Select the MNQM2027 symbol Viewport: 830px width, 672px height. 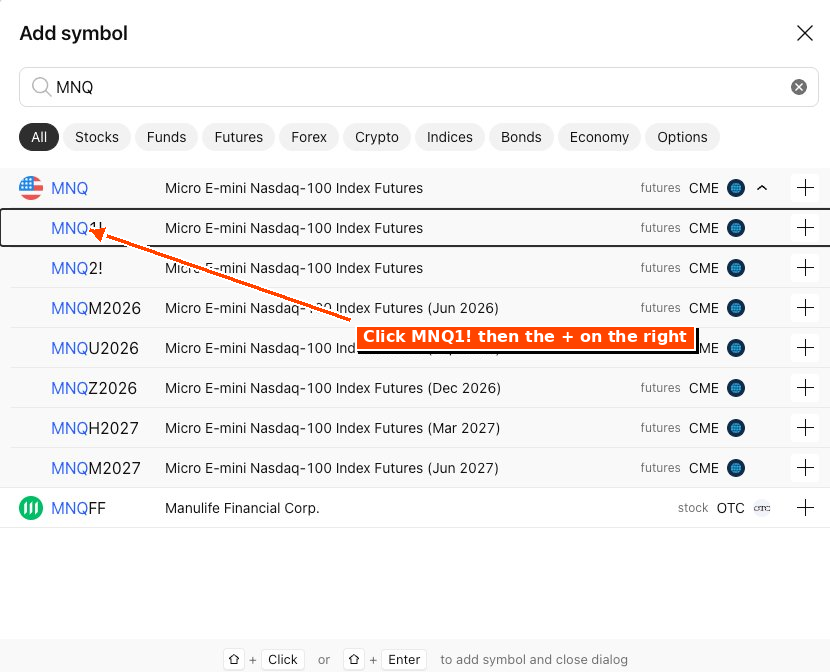tap(96, 468)
